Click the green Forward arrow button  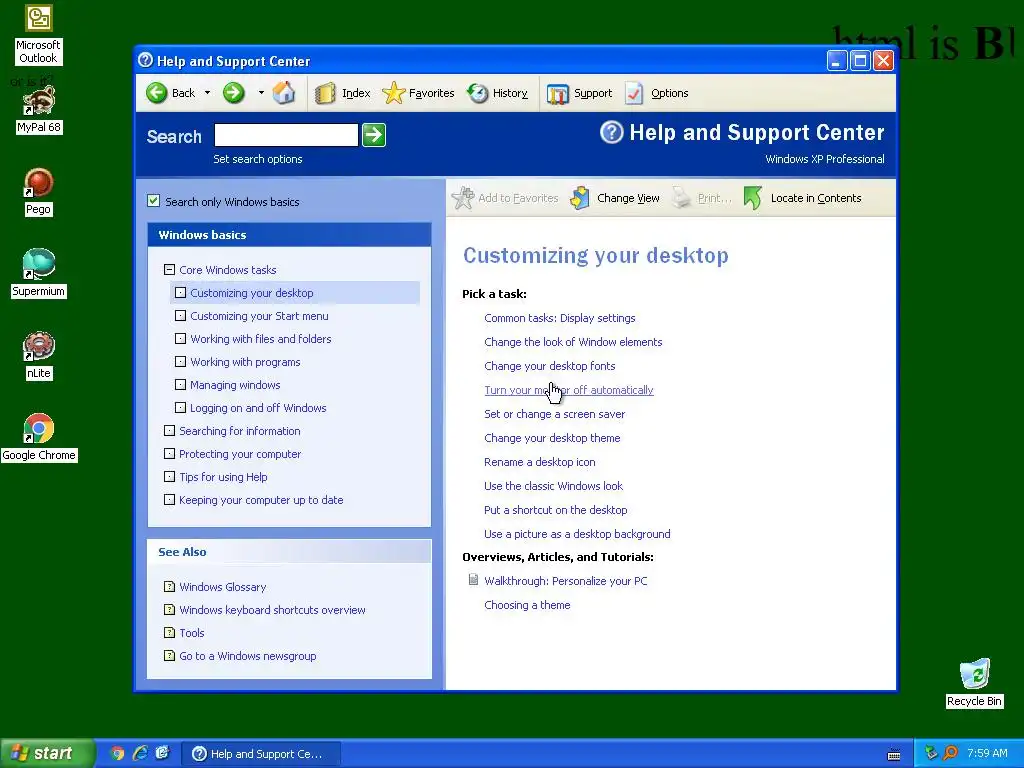point(234,93)
